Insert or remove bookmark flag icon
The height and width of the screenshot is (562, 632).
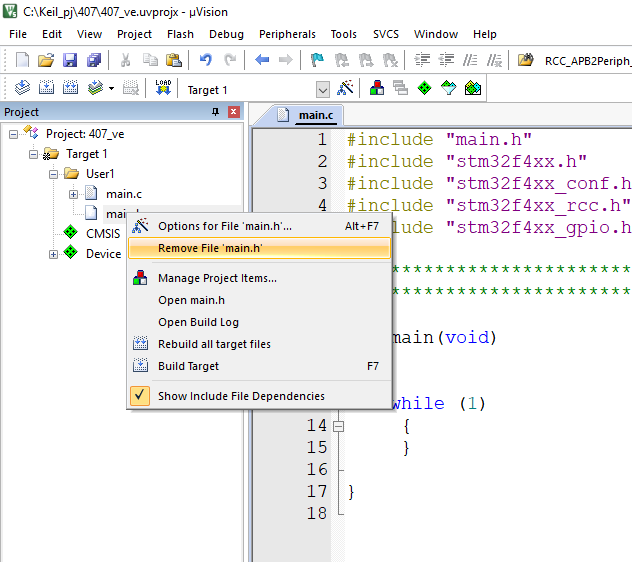coord(318,60)
